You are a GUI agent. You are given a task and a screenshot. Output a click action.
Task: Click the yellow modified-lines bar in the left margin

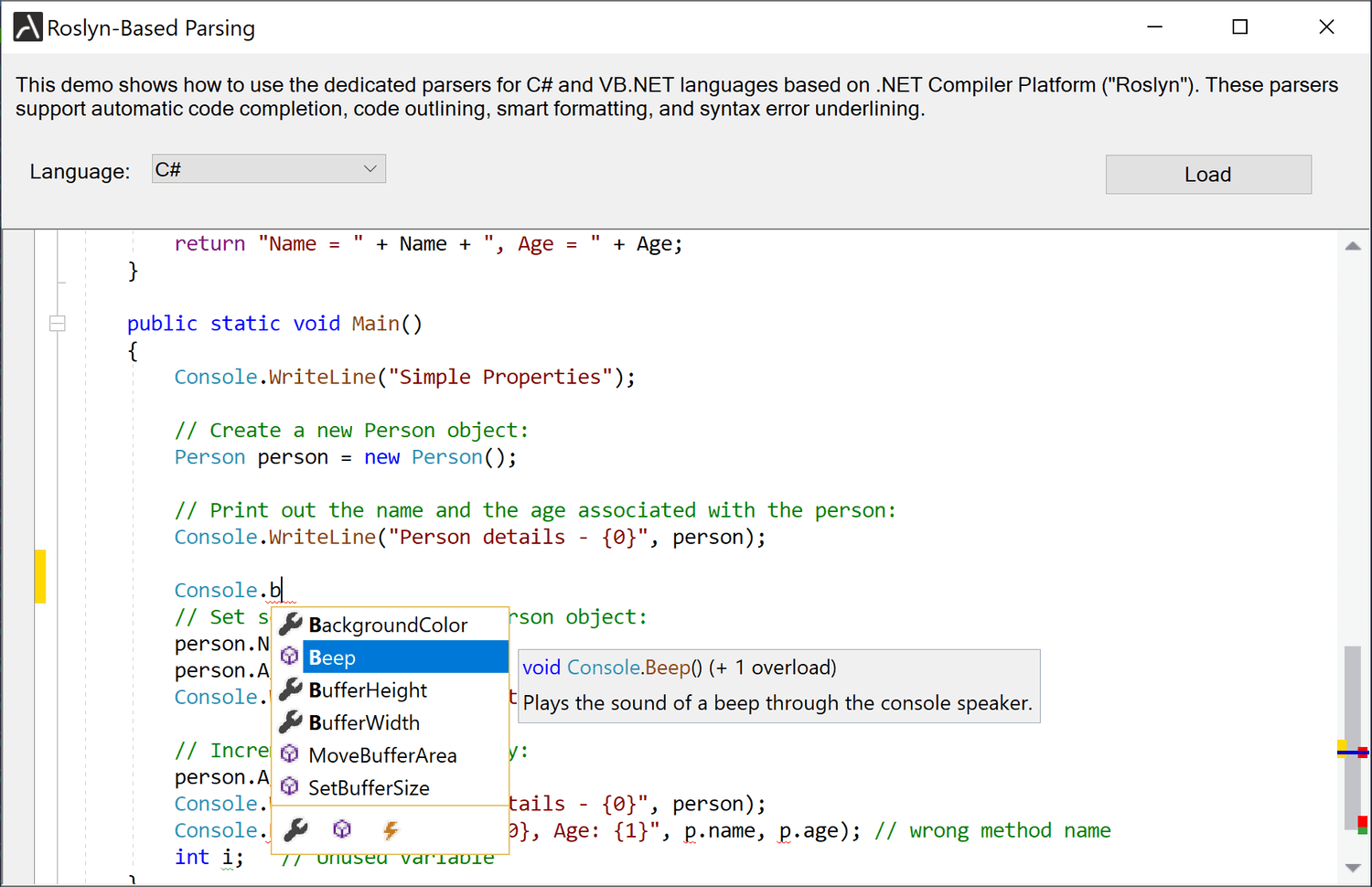click(x=40, y=576)
